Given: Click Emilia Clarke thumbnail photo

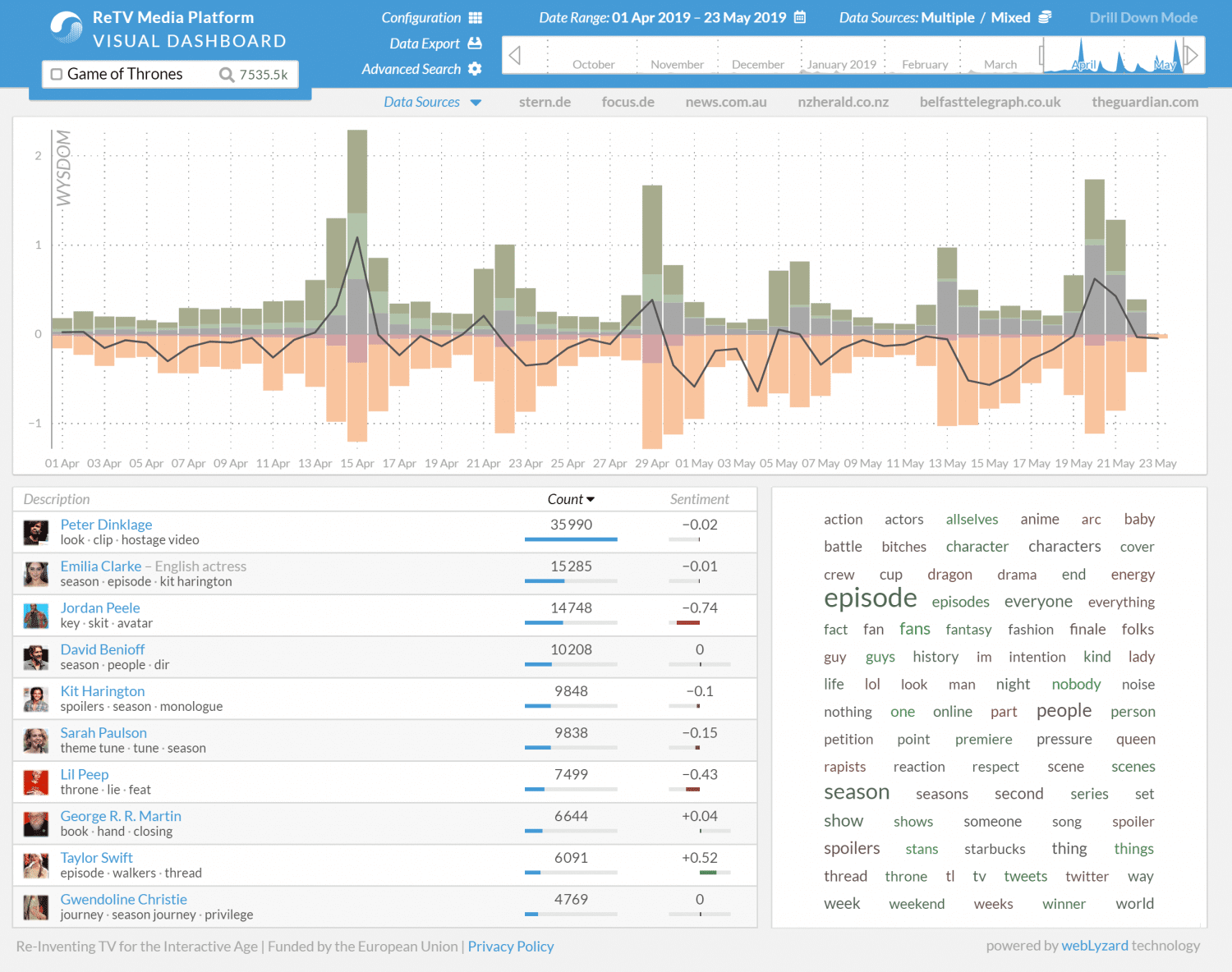Looking at the screenshot, I should click(x=36, y=575).
